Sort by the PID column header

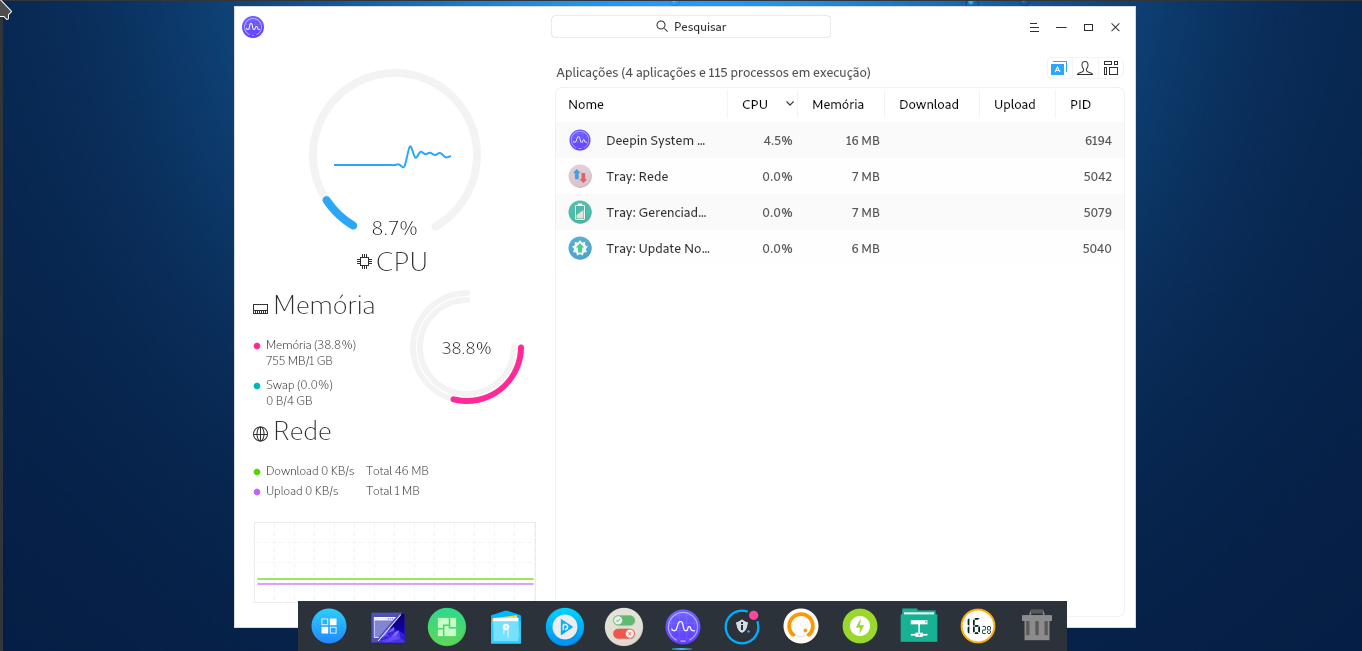(1080, 104)
